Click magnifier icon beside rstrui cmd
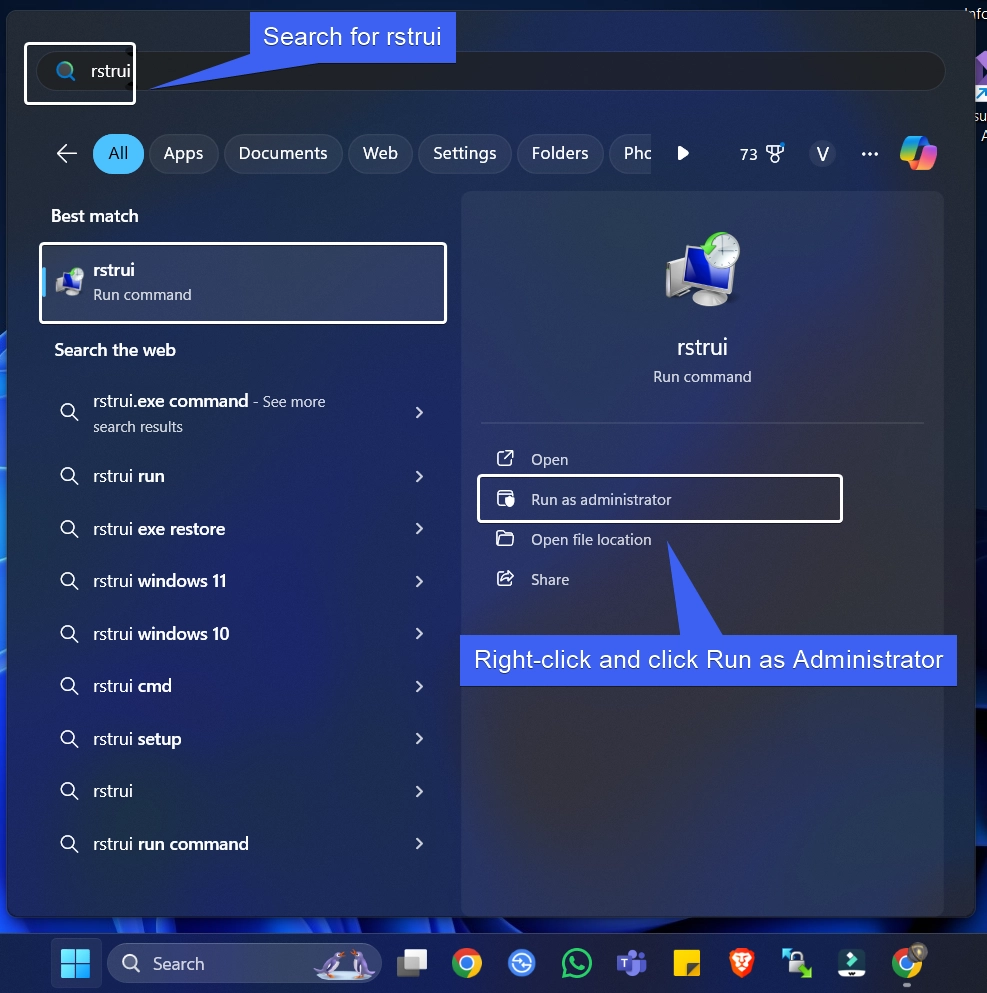This screenshot has height=993, width=987. pyautogui.click(x=69, y=686)
